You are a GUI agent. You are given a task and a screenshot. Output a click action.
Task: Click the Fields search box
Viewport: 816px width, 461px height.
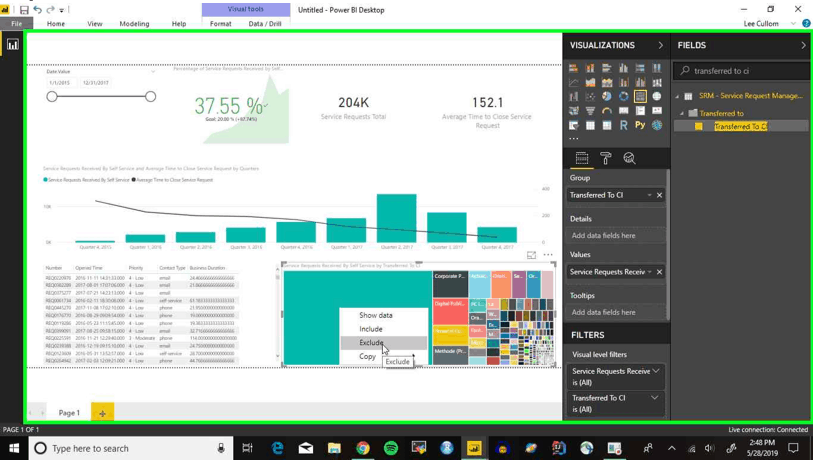741,71
